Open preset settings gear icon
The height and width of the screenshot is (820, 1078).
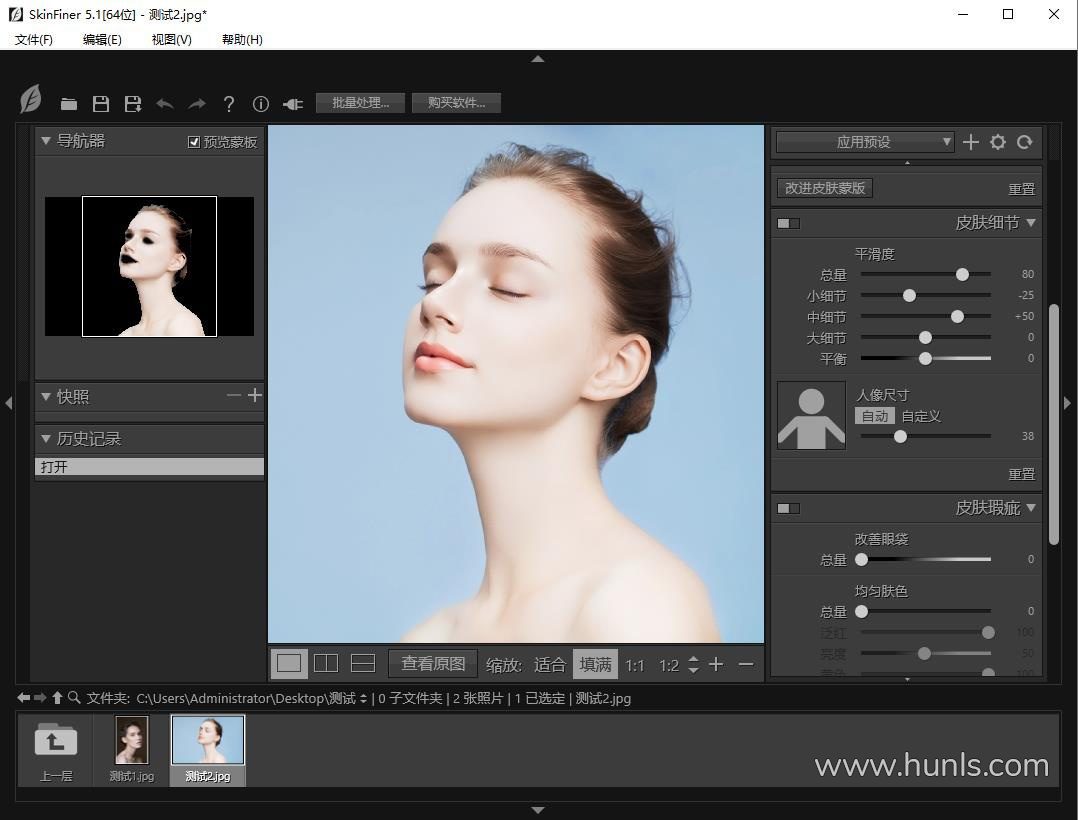[x=997, y=142]
